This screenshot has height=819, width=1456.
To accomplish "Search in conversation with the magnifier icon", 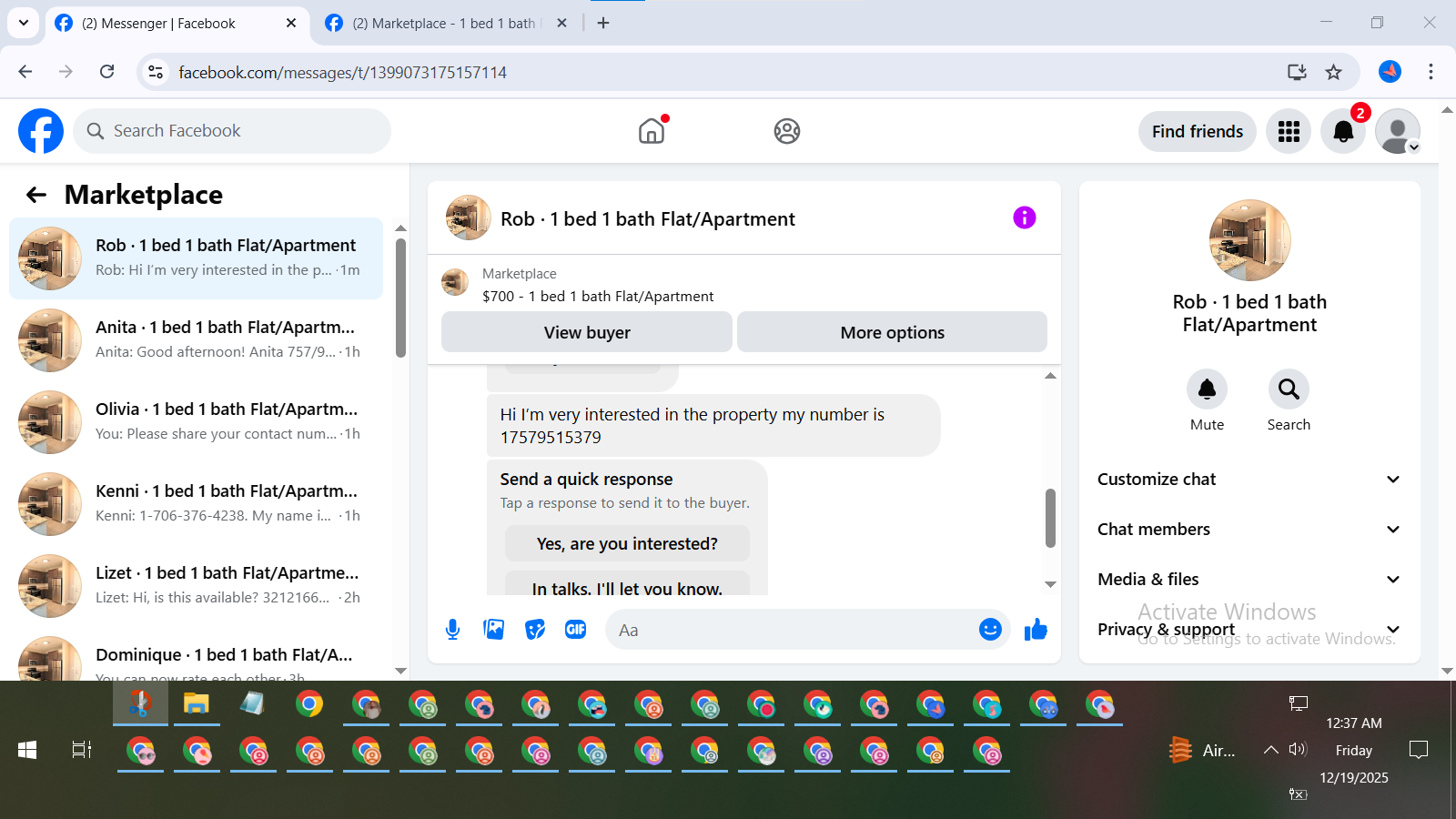I will tap(1289, 389).
